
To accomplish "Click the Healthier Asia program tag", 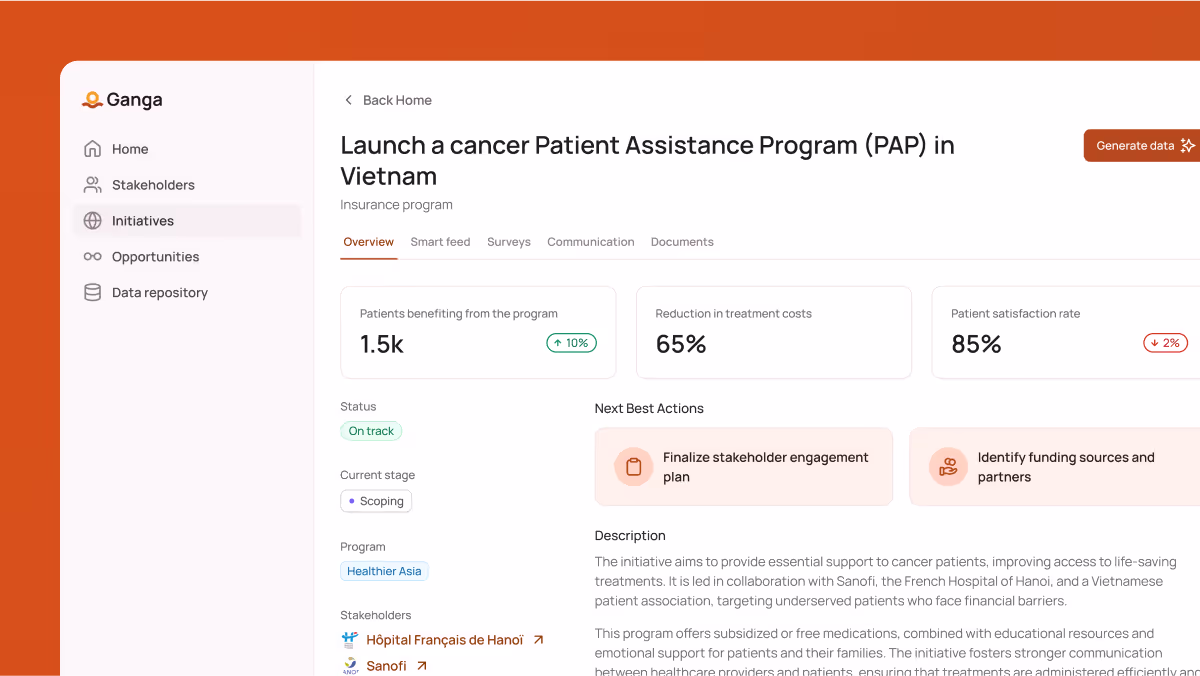I will 384,571.
